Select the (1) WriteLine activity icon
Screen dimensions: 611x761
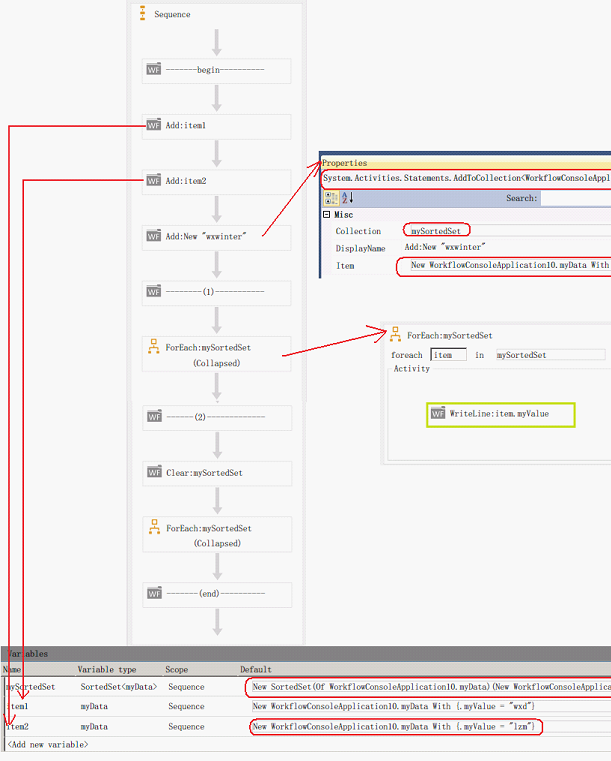pos(154,291)
